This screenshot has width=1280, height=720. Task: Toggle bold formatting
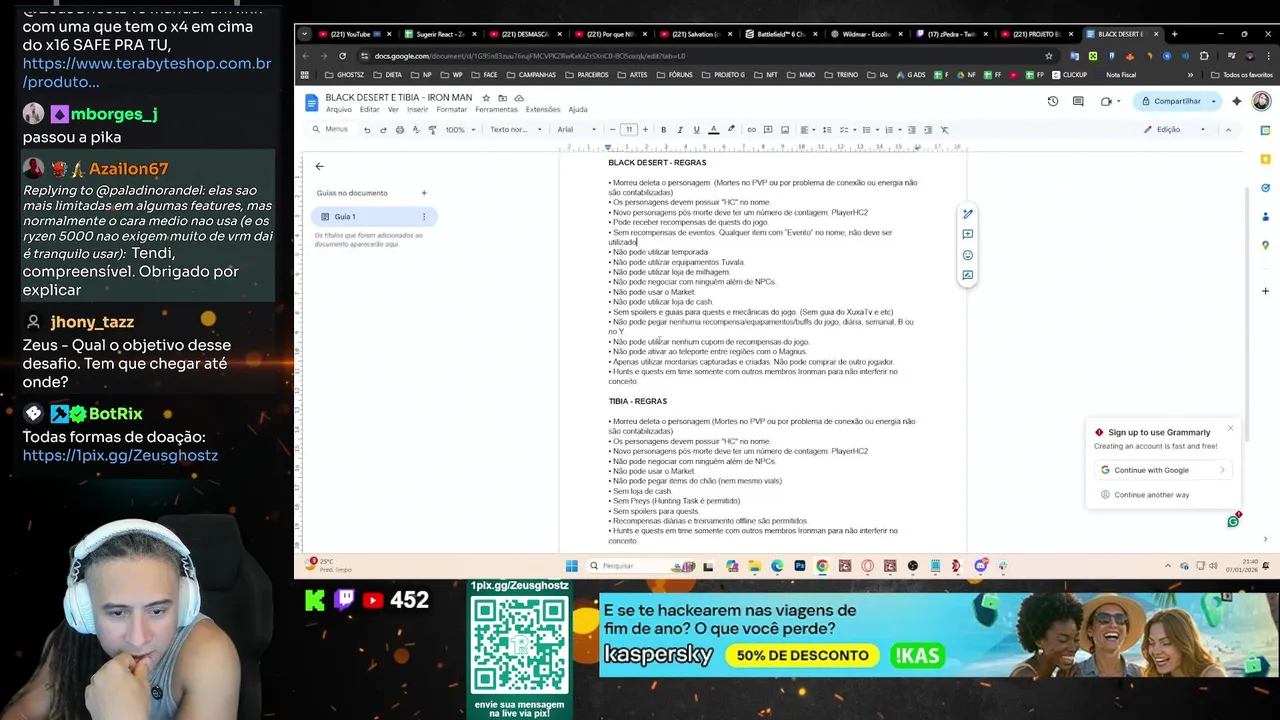(663, 130)
